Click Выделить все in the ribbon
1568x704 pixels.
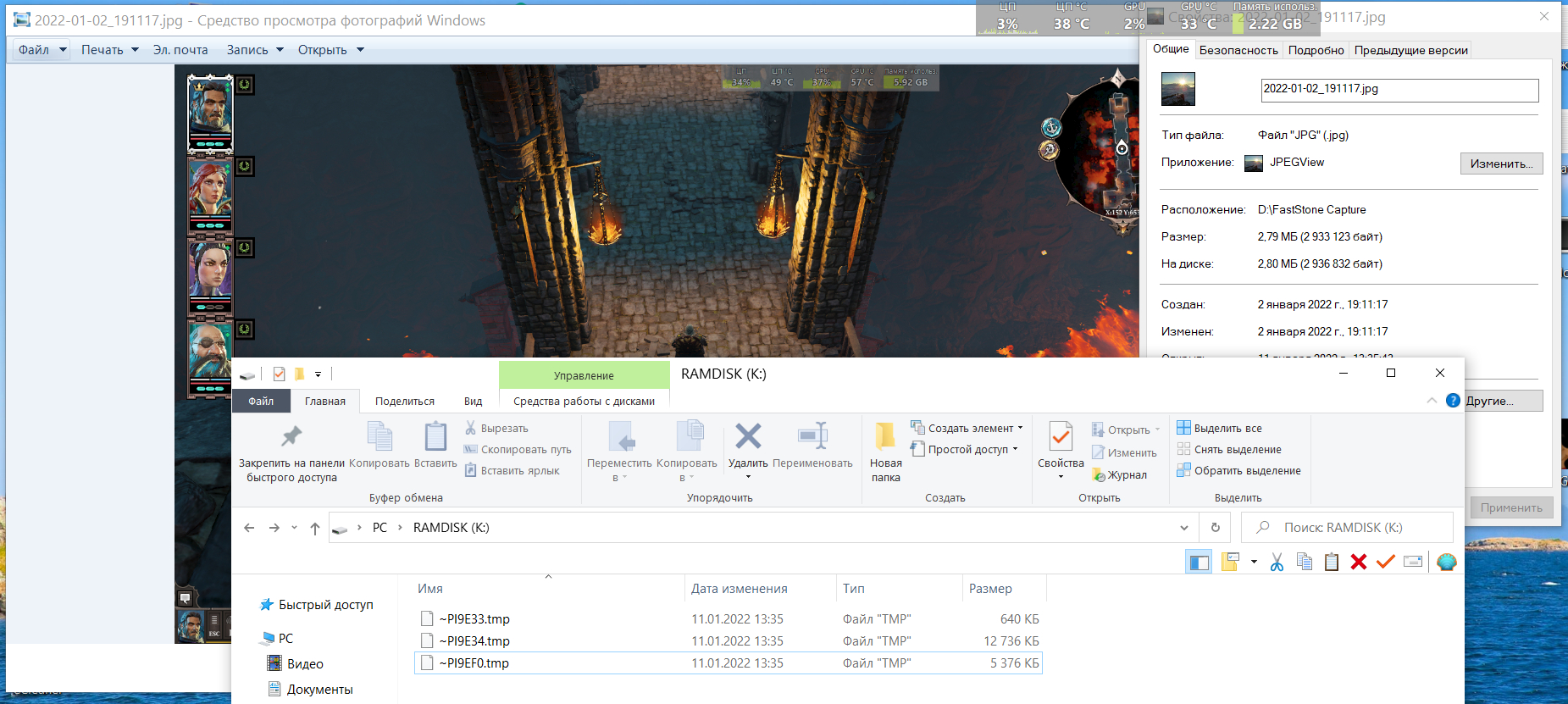[1219, 429]
